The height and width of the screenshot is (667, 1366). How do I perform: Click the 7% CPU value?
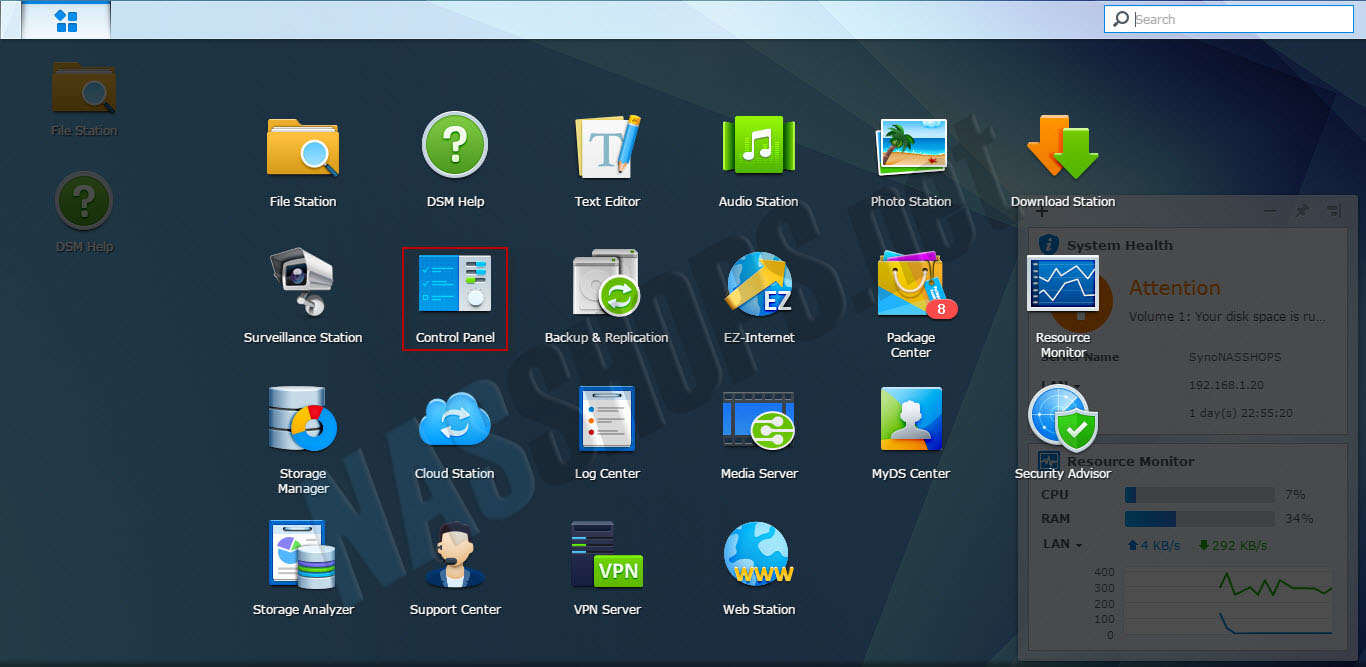(x=1295, y=495)
